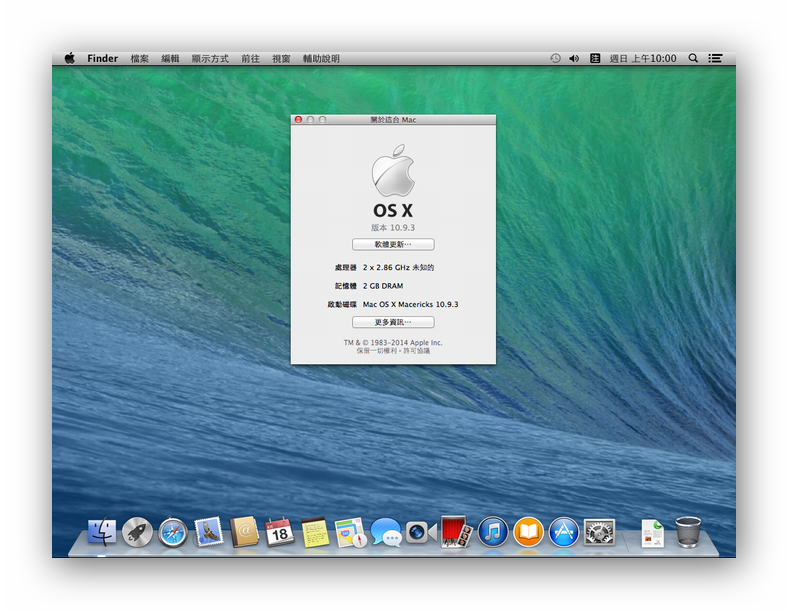Click the 軟體更新… button

[393, 245]
